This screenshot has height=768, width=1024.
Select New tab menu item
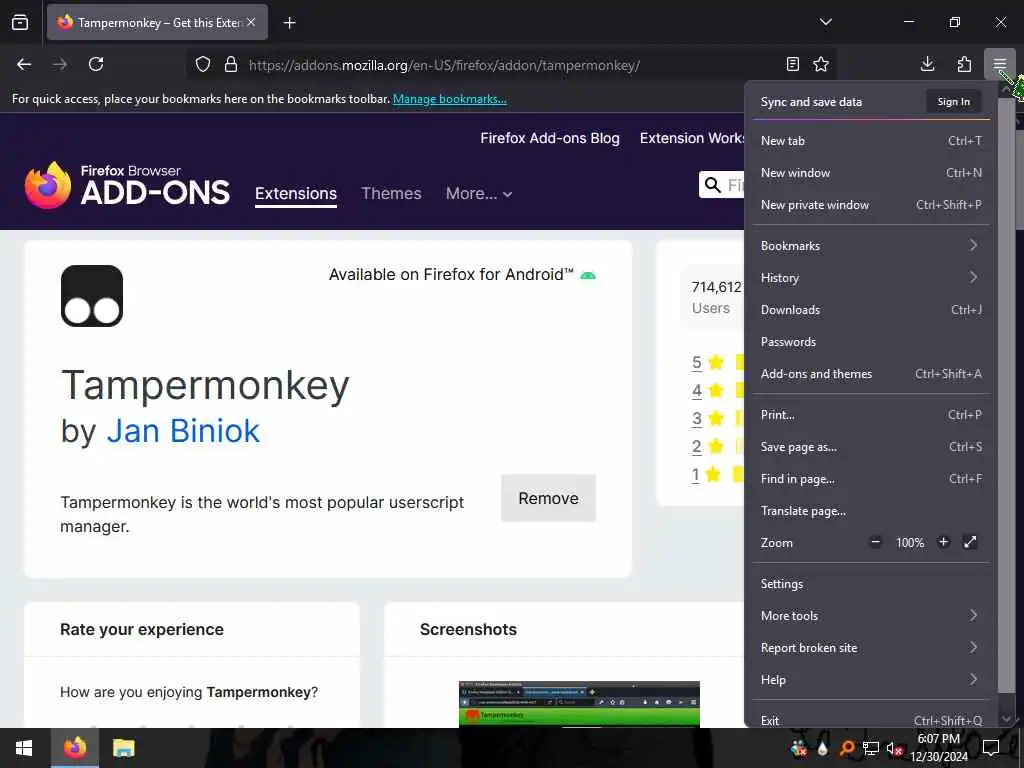coord(871,140)
